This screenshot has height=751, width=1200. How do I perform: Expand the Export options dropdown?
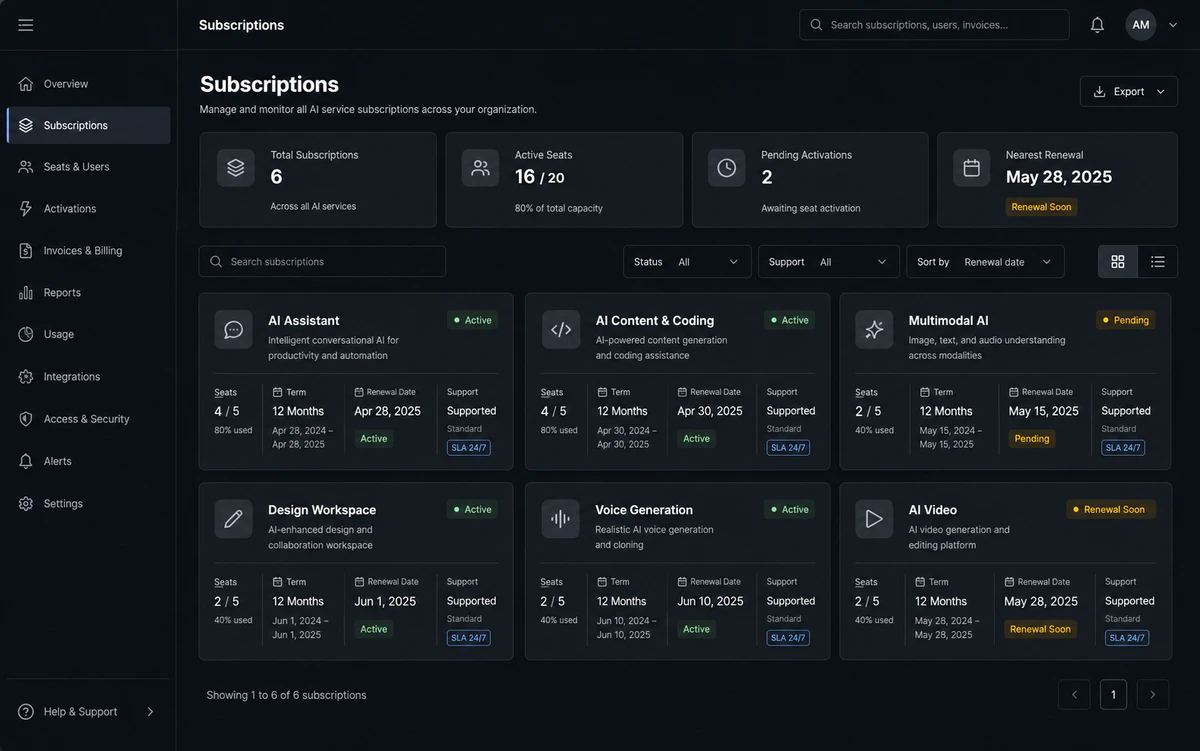click(x=1129, y=91)
